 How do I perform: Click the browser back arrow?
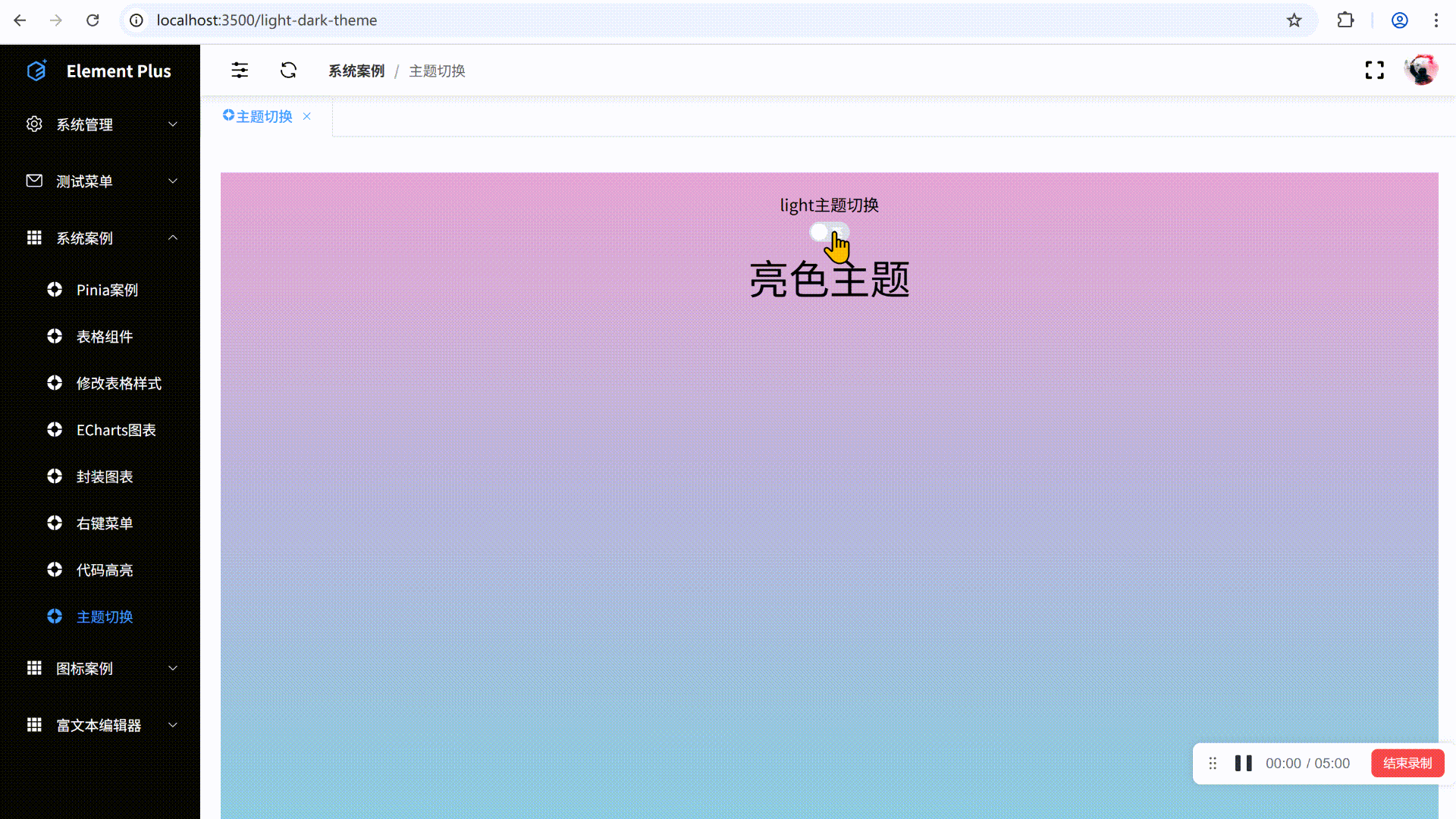20,20
